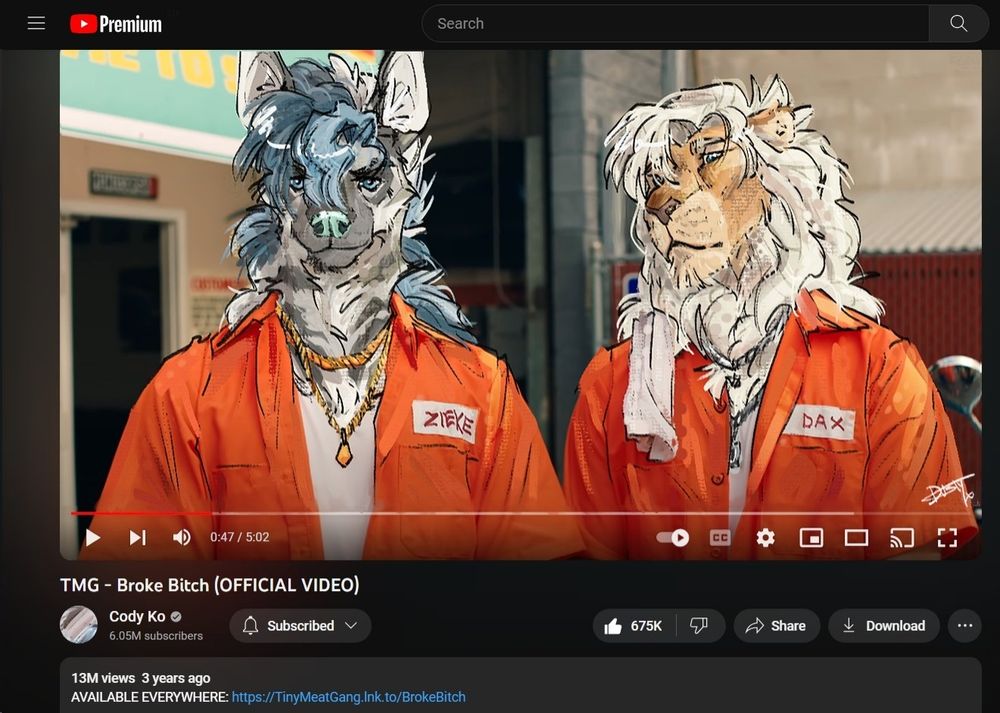Toggle closed captions
Image resolution: width=1000 pixels, height=713 pixels.
point(720,538)
